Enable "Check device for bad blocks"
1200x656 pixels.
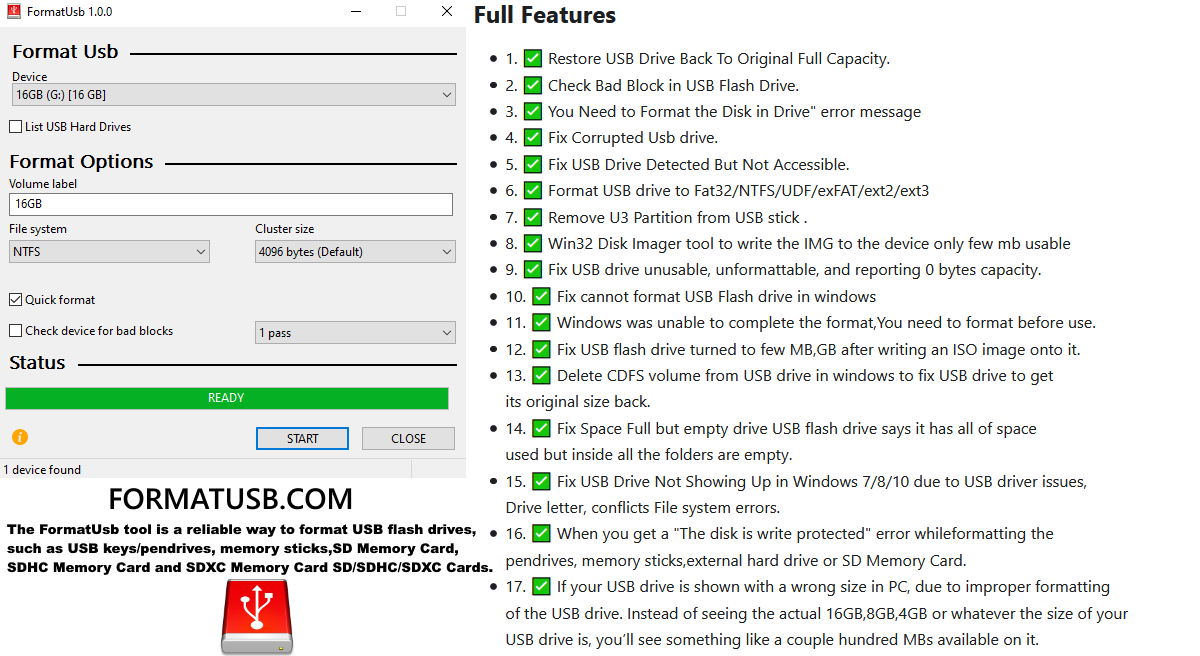16,330
